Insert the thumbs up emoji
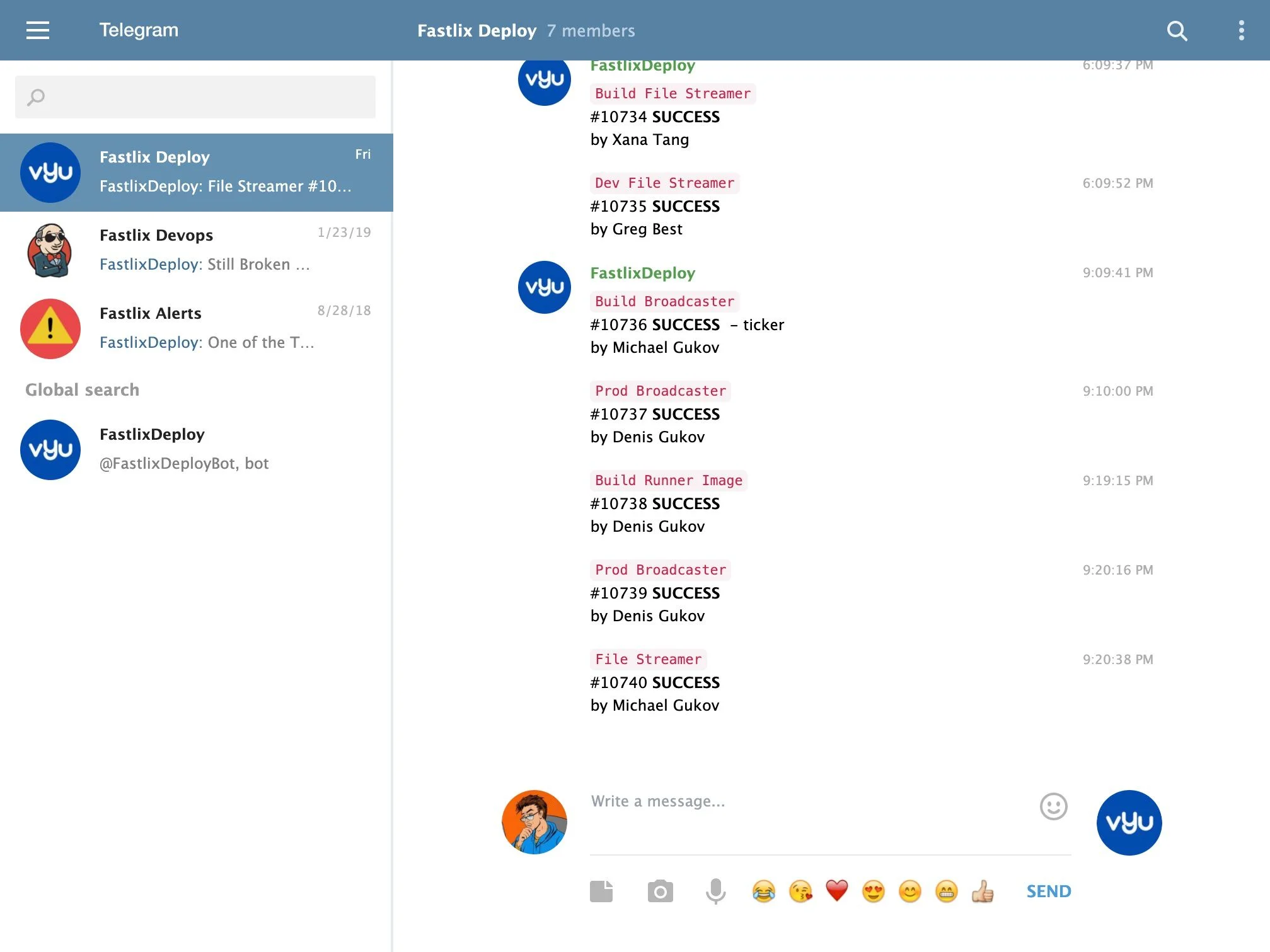Screen dimensions: 1270x952 coord(983,891)
